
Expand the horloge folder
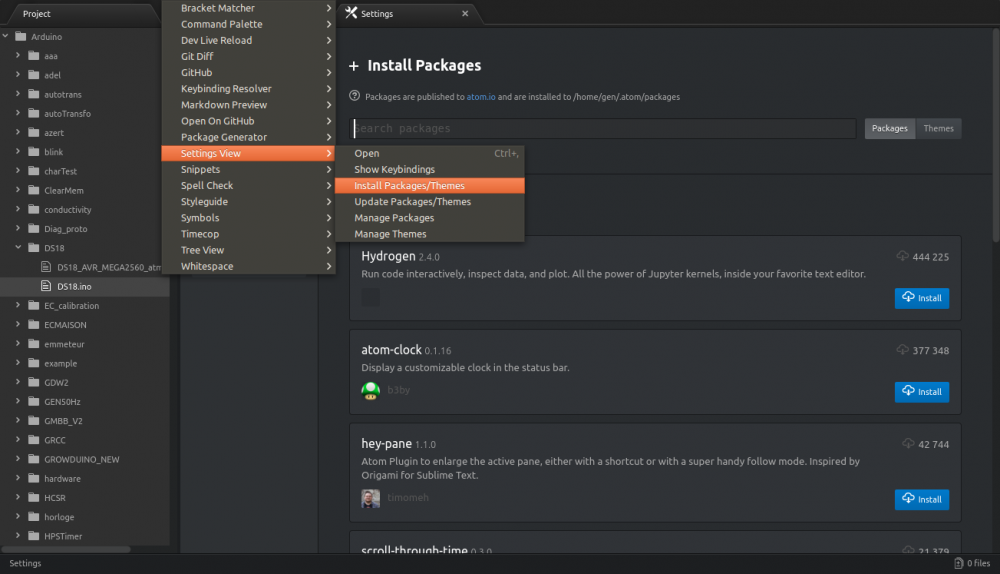click(18, 517)
